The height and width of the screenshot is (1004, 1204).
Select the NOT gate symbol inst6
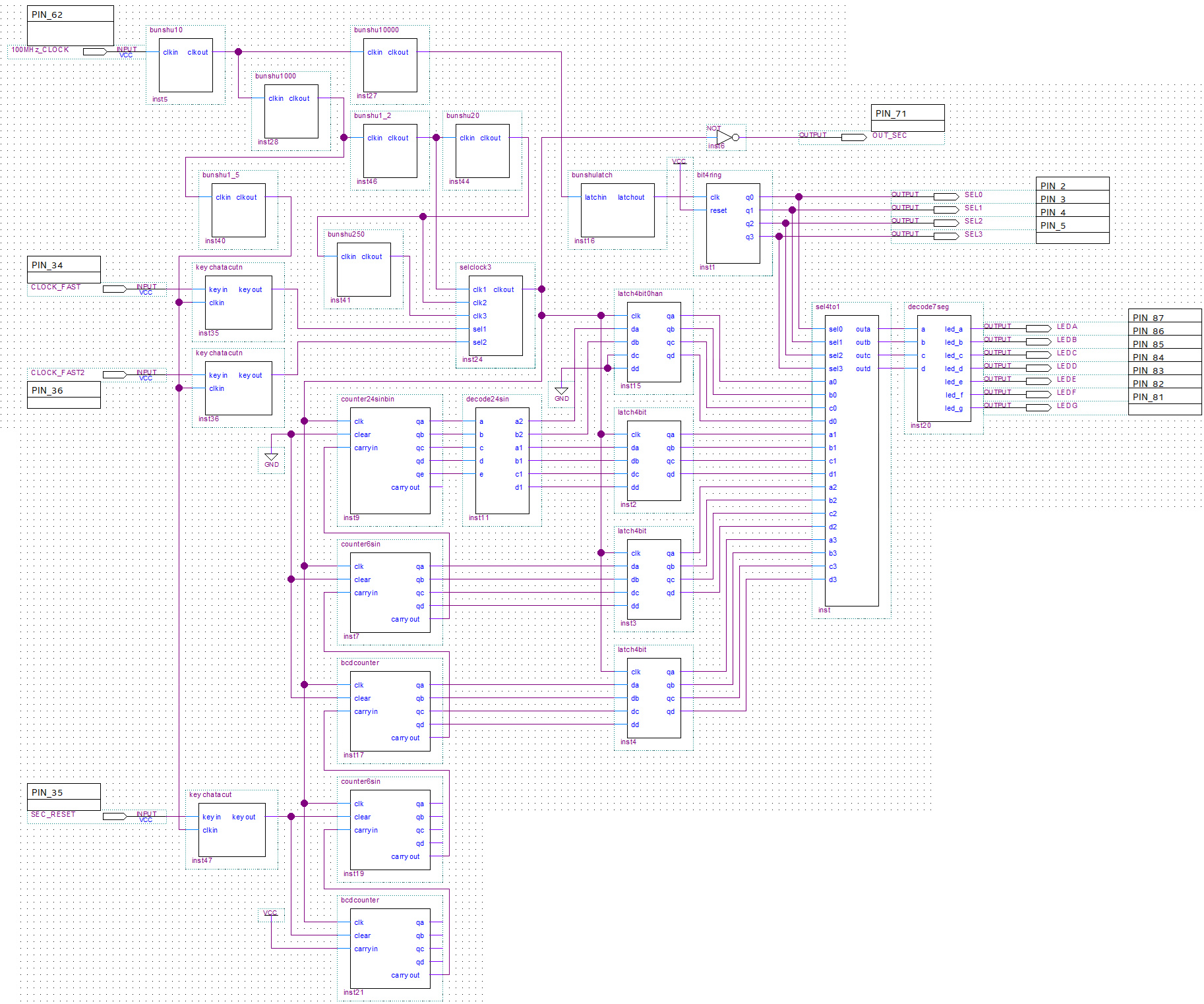tap(724, 137)
